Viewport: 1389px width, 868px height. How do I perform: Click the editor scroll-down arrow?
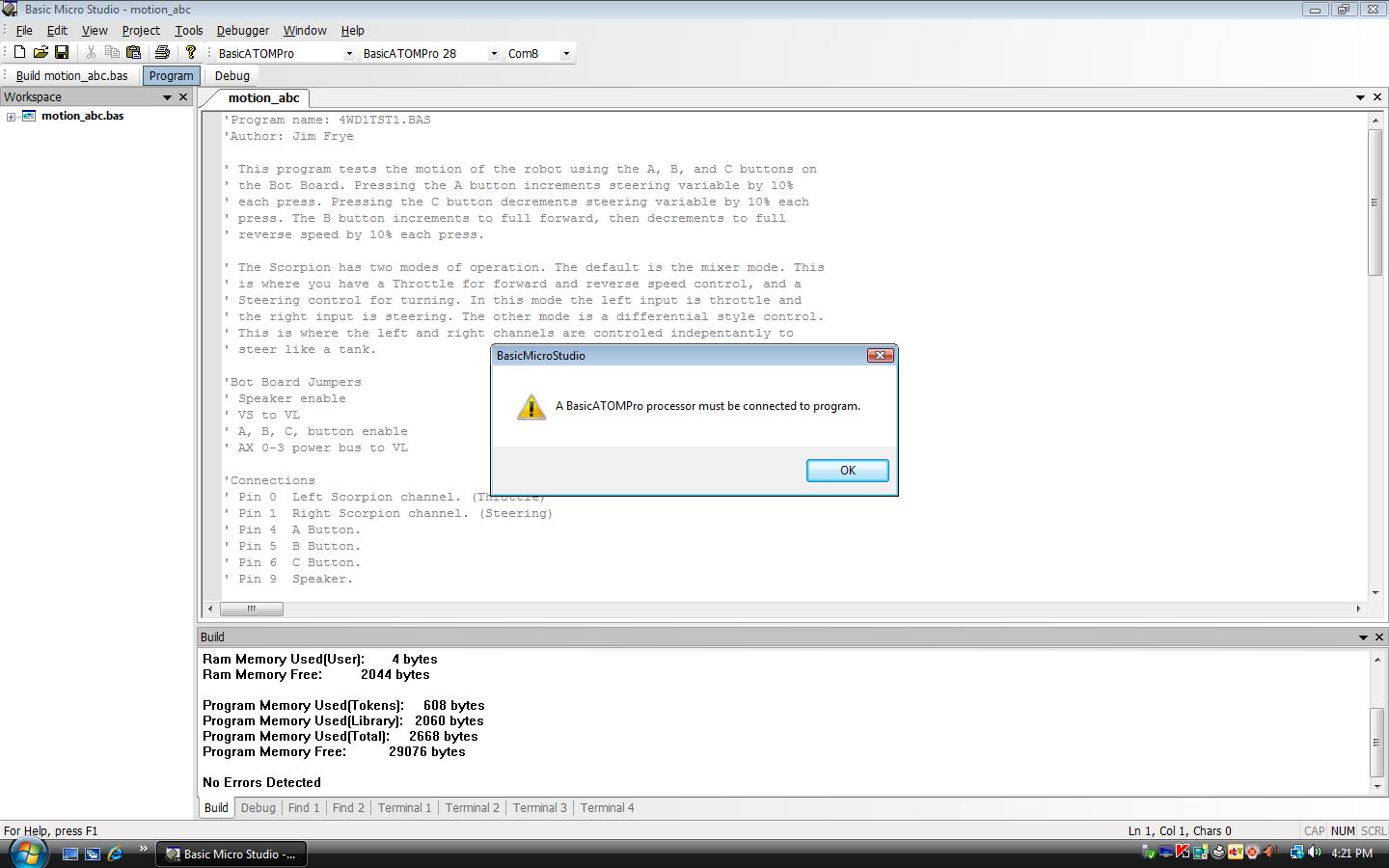click(x=1375, y=593)
